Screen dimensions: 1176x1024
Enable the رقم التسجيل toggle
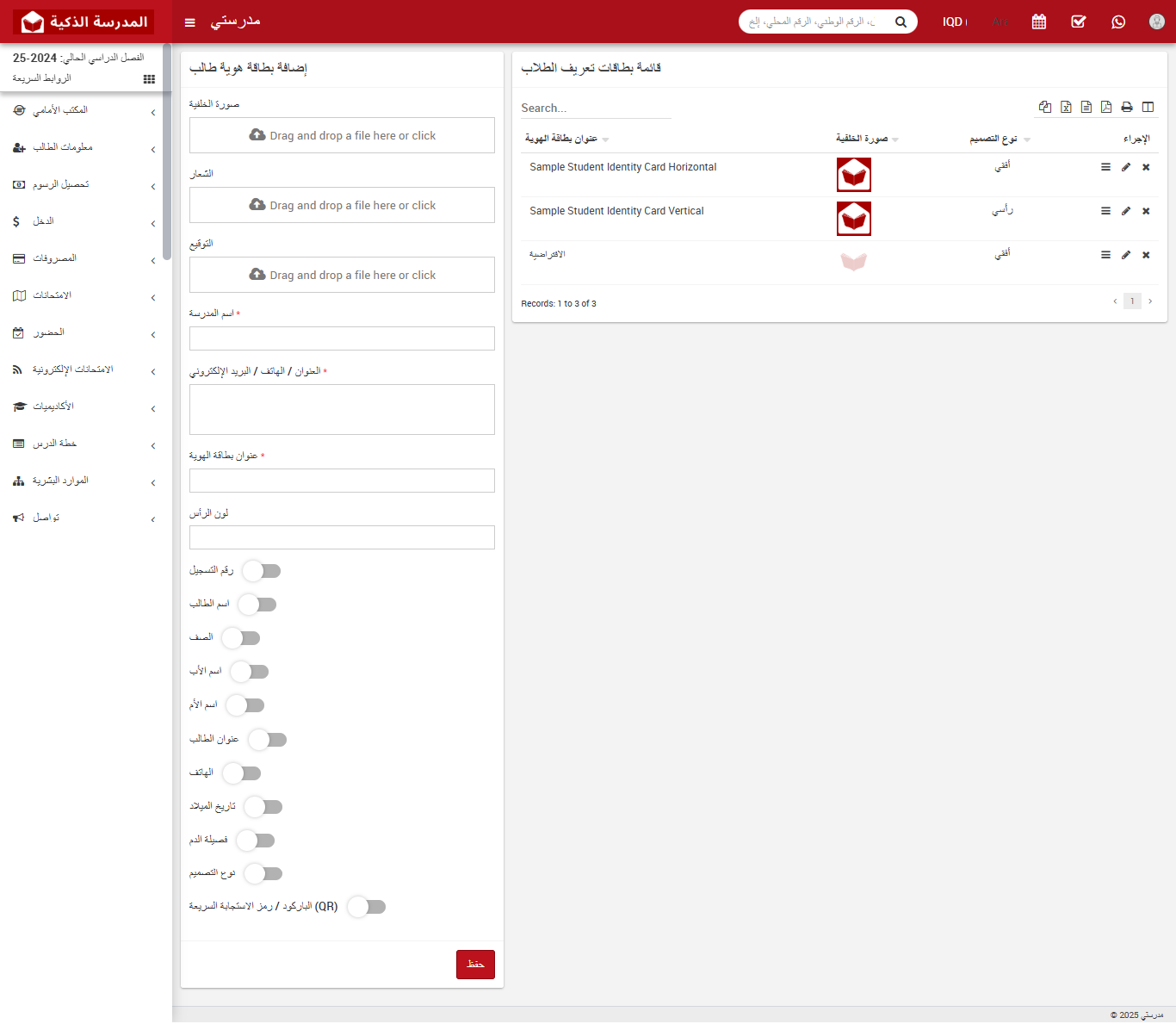pos(262,571)
